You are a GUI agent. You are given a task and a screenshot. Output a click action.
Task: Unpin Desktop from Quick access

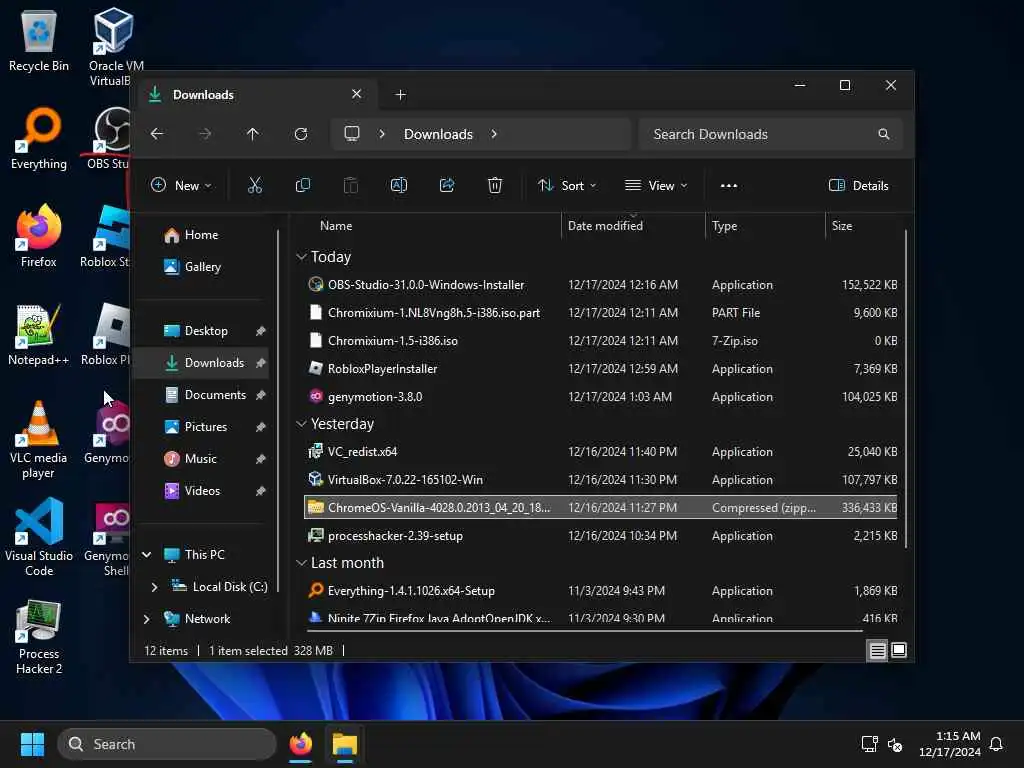(x=261, y=331)
